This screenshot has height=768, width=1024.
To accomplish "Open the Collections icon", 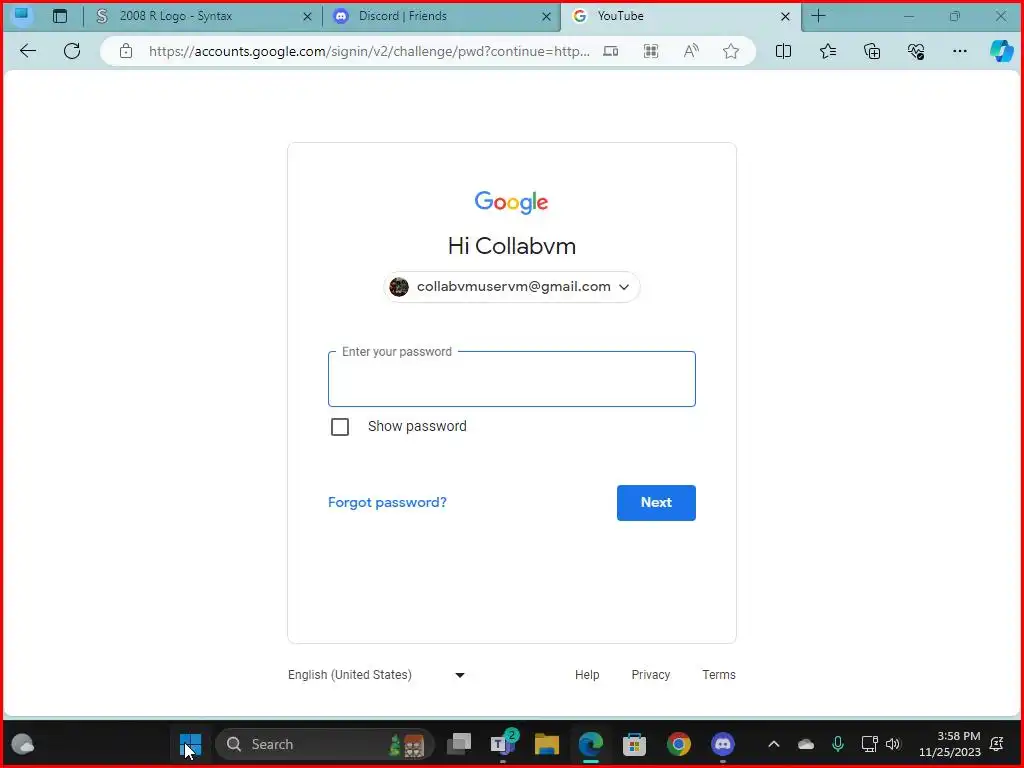I will [x=872, y=51].
